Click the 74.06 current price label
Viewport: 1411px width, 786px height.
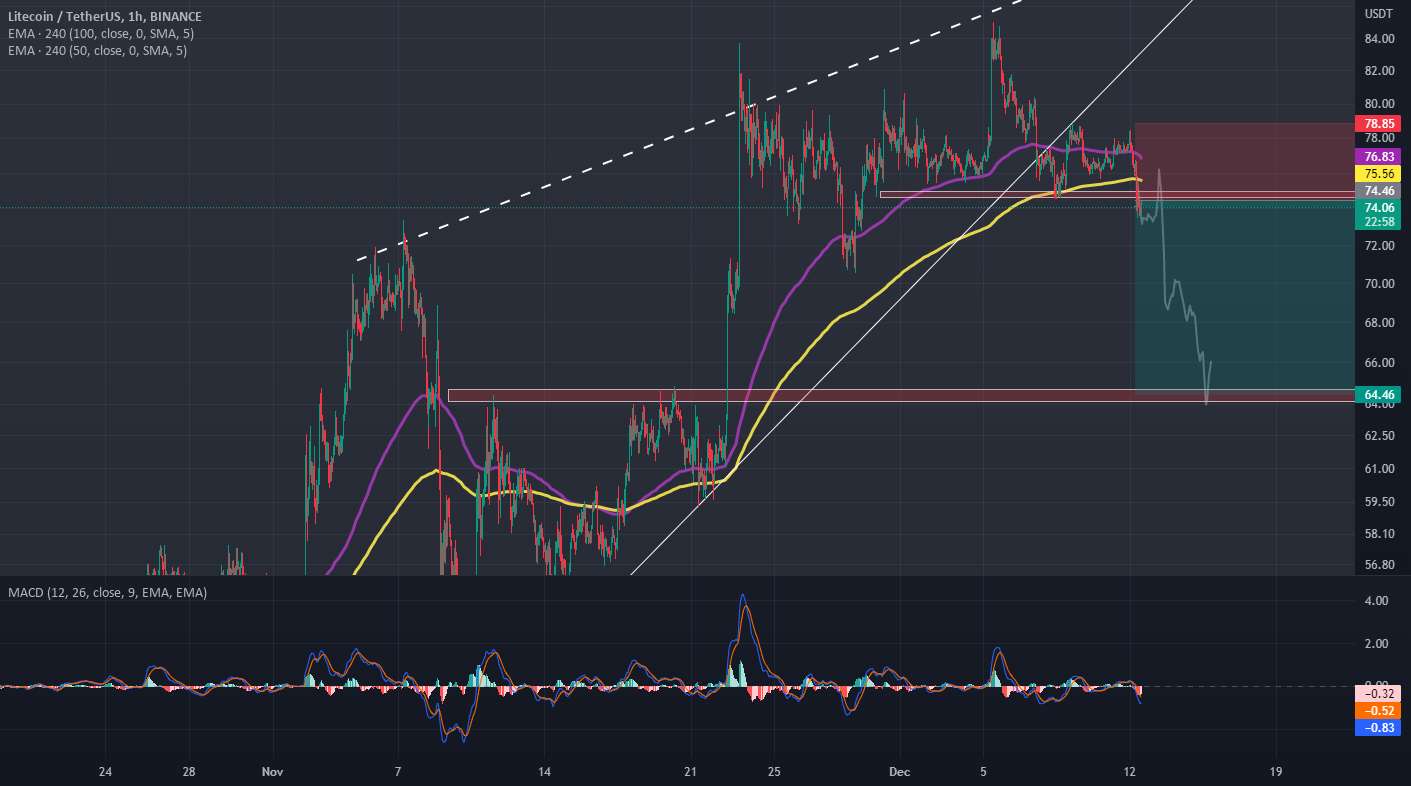click(x=1380, y=207)
